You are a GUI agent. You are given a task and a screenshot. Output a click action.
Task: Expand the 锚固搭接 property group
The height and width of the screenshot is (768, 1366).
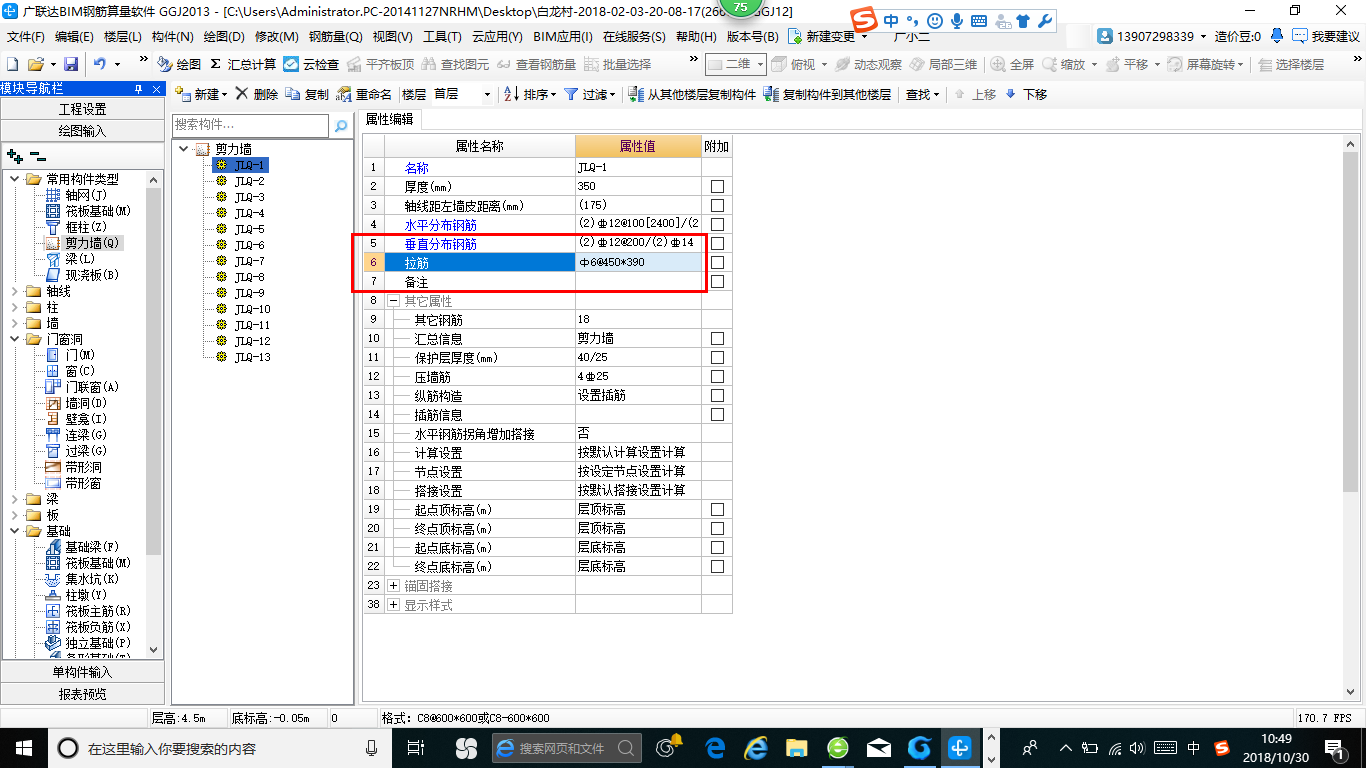coord(391,584)
